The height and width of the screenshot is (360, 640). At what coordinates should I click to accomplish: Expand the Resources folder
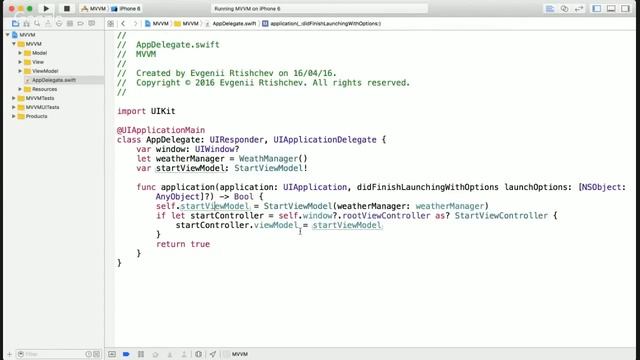pos(20,89)
